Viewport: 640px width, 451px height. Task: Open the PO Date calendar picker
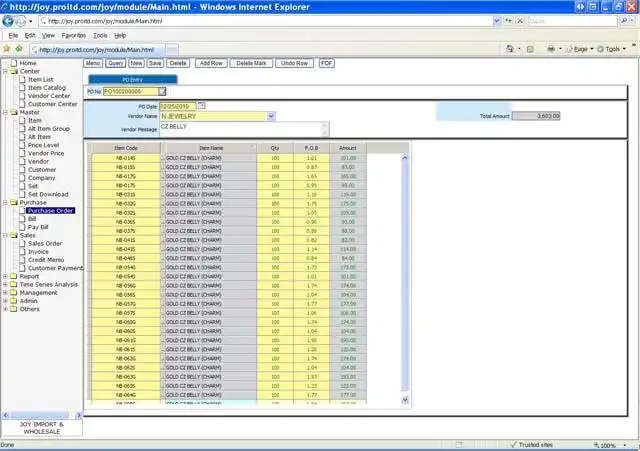click(x=202, y=106)
